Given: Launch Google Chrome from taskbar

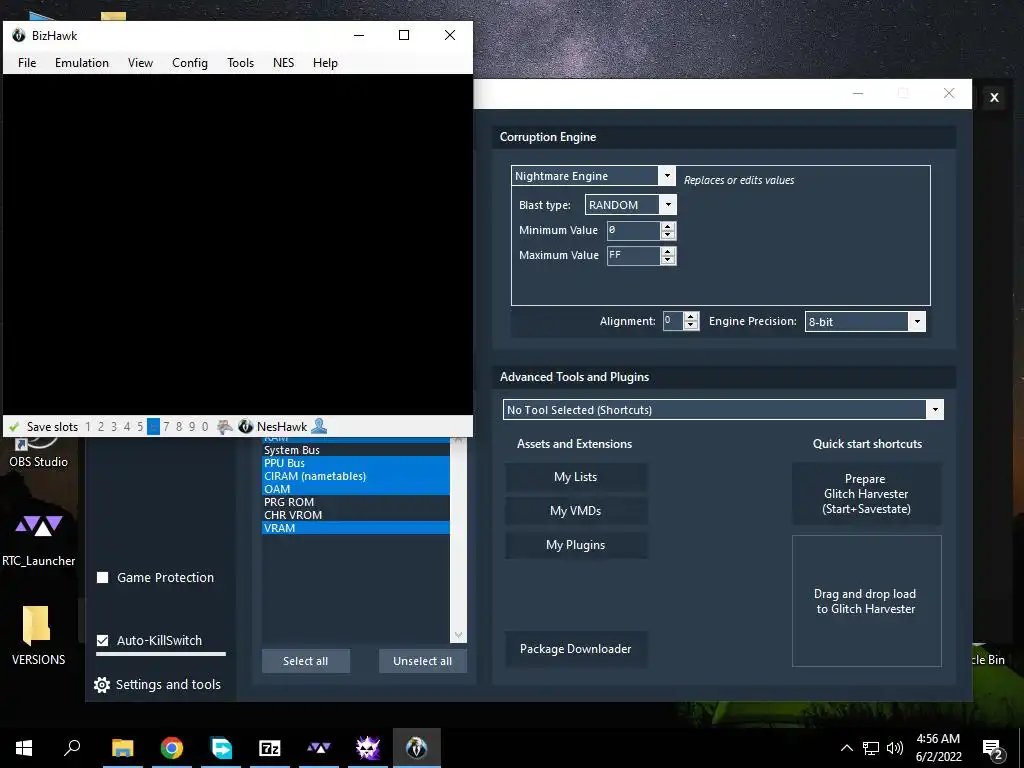Looking at the screenshot, I should tap(172, 748).
